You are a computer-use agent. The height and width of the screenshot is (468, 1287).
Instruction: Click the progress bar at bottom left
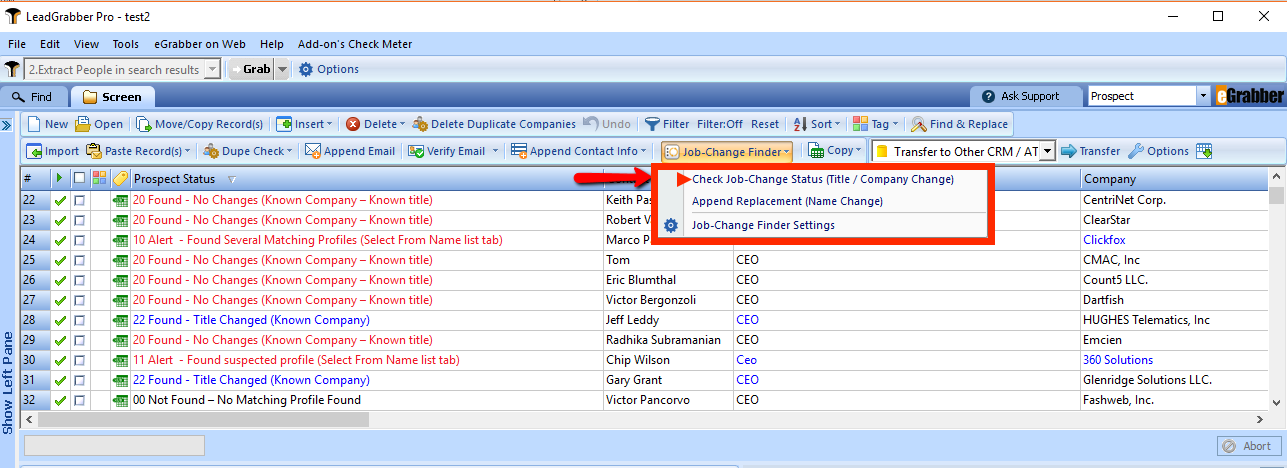pos(114,445)
